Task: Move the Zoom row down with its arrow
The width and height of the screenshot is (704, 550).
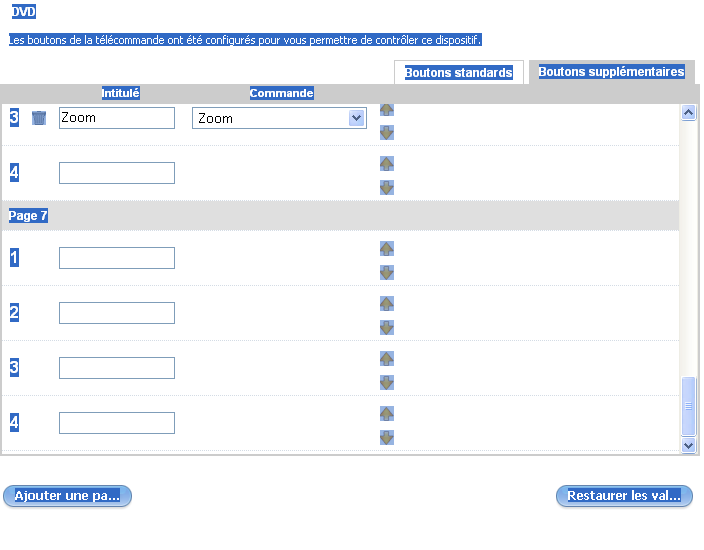Action: click(387, 133)
